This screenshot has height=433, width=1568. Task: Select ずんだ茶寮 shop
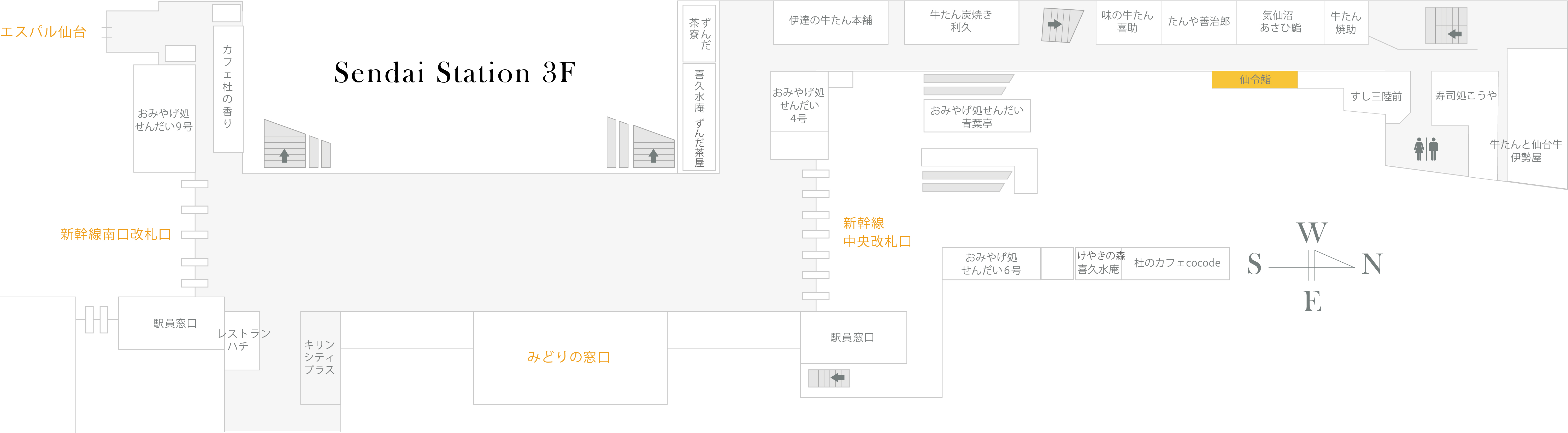(699, 33)
